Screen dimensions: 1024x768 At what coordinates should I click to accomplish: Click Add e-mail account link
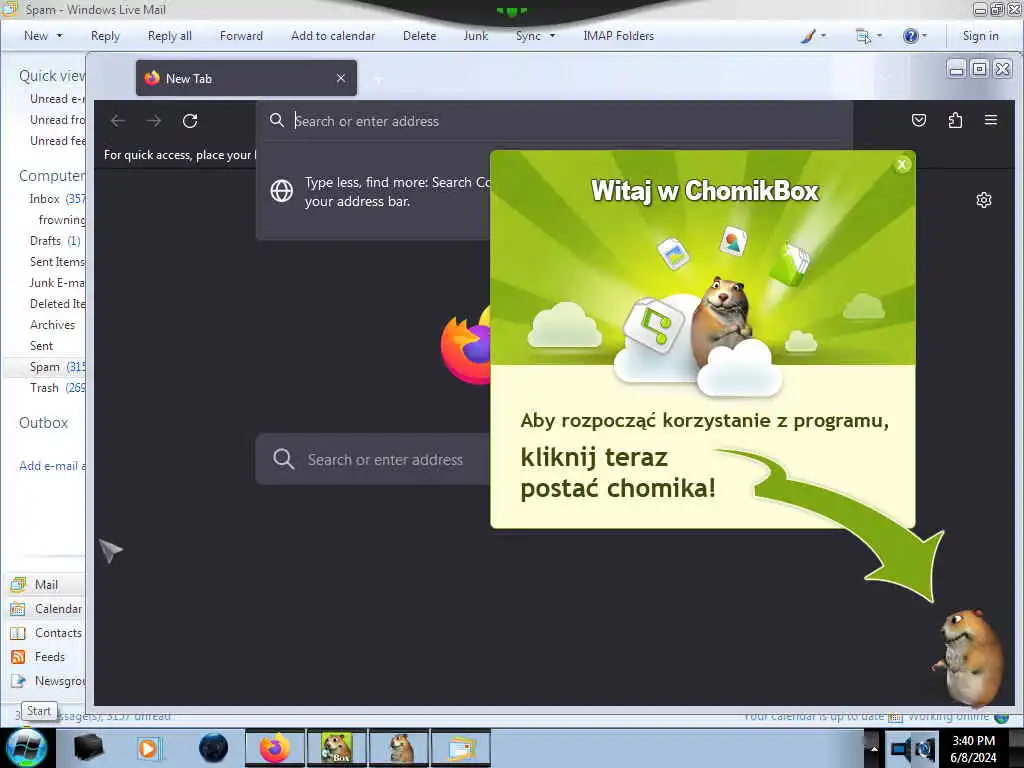click(52, 466)
